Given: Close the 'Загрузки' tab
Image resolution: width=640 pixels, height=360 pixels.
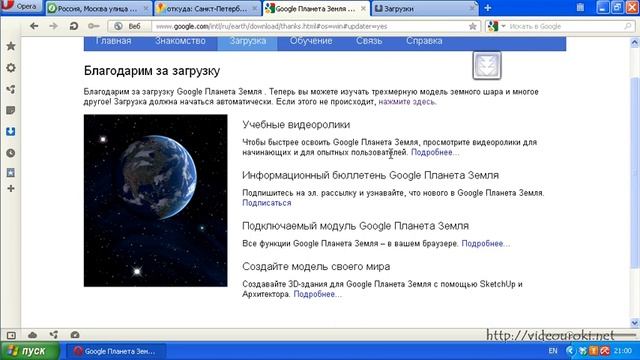Looking at the screenshot, I should tap(472, 8).
